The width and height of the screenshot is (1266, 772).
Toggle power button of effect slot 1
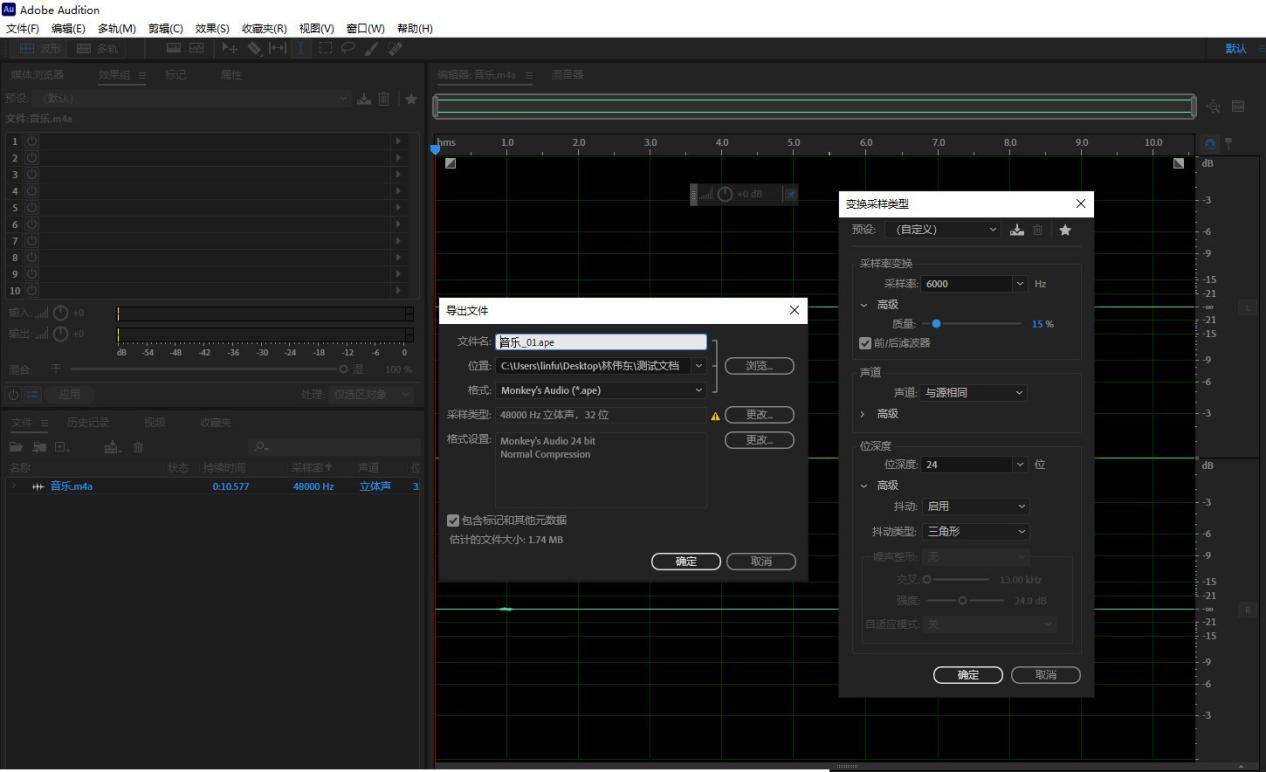click(31, 142)
